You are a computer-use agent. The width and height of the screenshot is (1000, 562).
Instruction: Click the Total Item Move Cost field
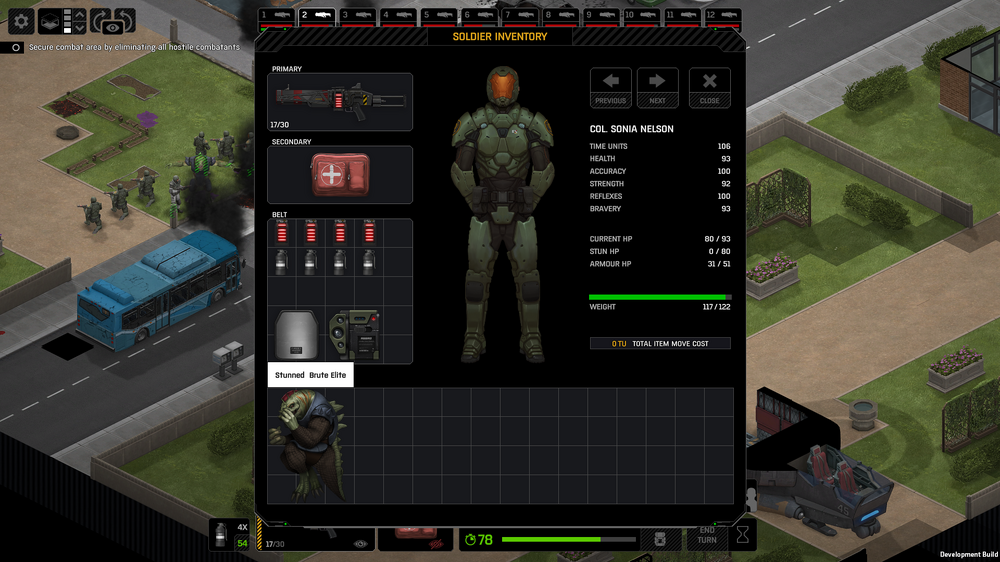pyautogui.click(x=659, y=344)
